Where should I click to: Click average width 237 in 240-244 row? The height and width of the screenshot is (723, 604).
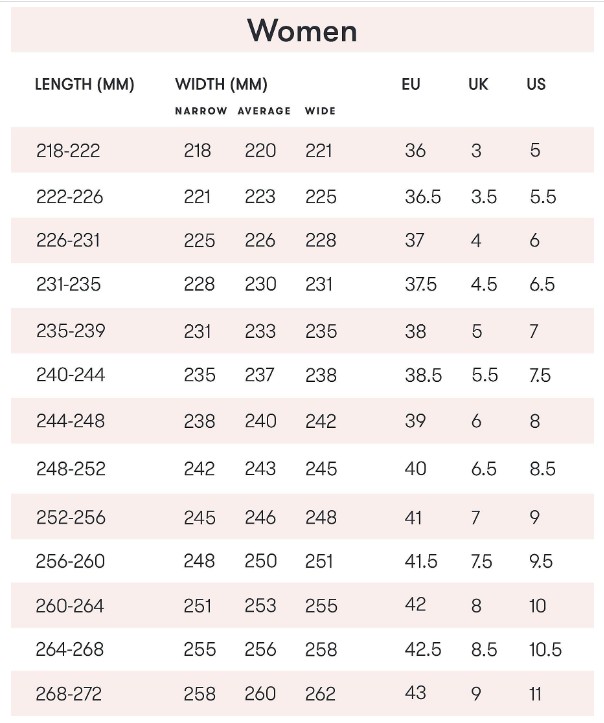point(260,376)
